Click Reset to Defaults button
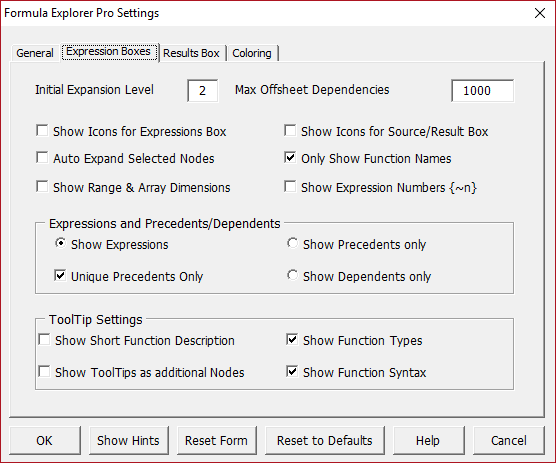This screenshot has height=463, width=556. coord(325,441)
